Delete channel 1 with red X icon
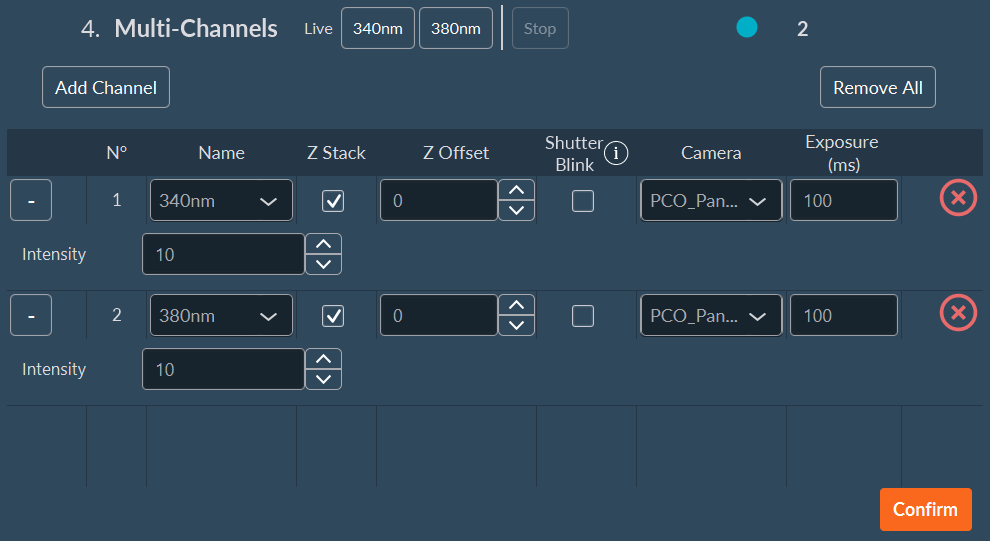 click(958, 199)
